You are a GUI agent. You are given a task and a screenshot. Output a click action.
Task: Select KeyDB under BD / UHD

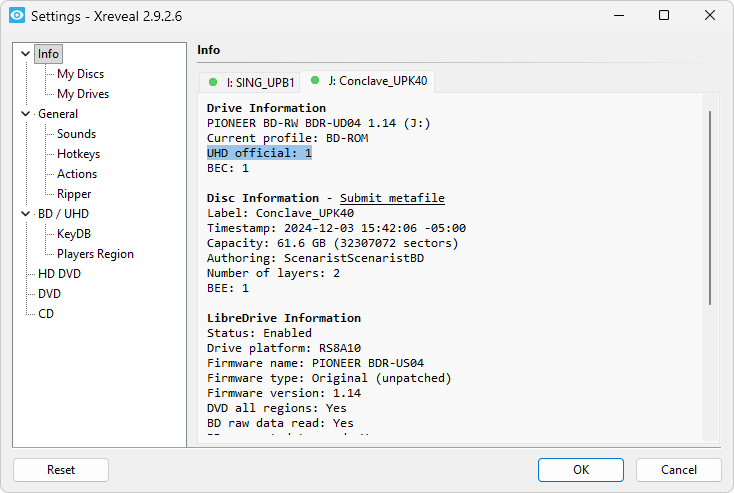(x=74, y=234)
